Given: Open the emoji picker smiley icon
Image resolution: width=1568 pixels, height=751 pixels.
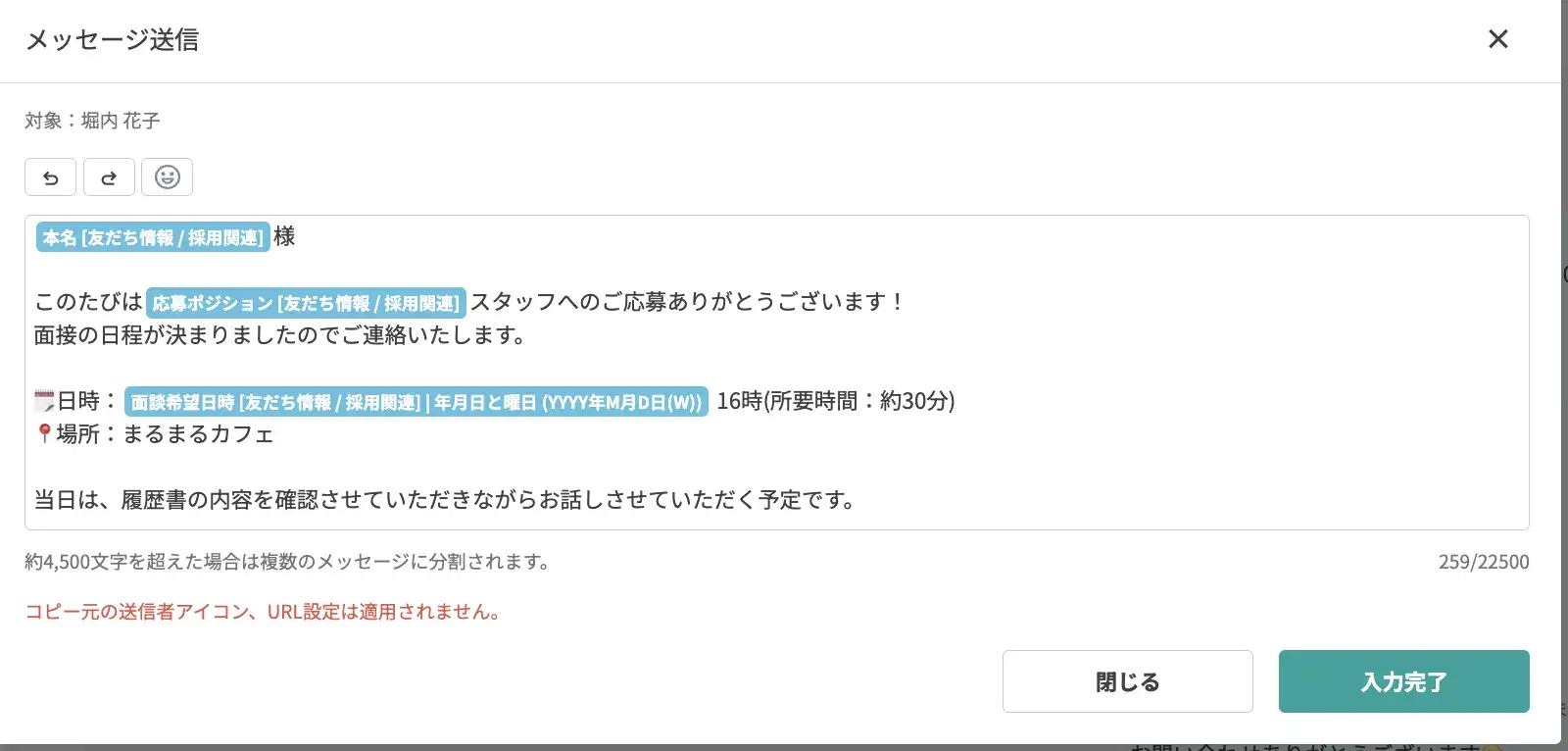Looking at the screenshot, I should 167,177.
